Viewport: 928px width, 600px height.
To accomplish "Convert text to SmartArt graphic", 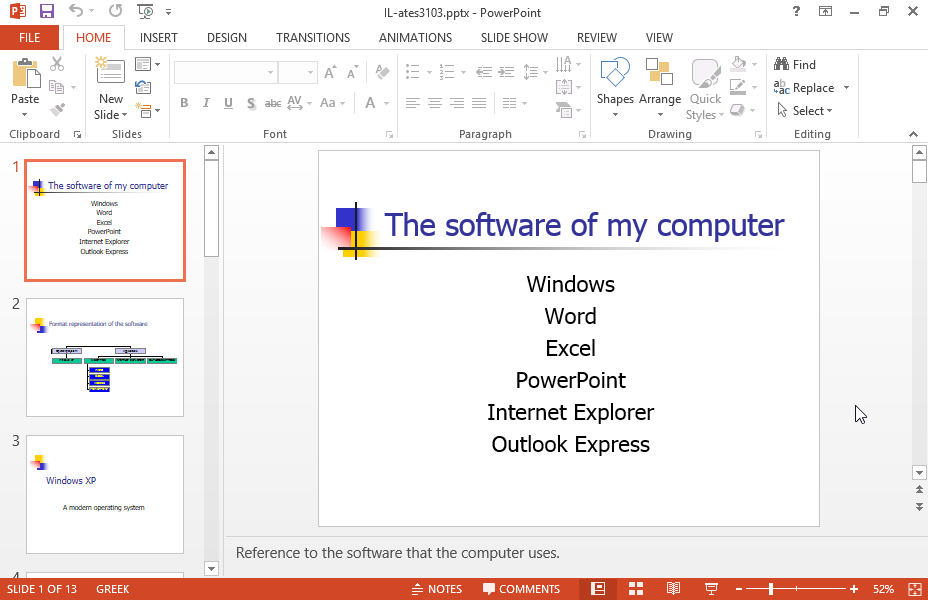I will 568,110.
